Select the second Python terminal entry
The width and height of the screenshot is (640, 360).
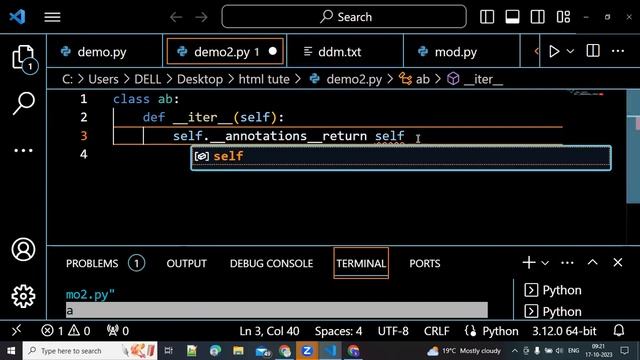coord(553,312)
